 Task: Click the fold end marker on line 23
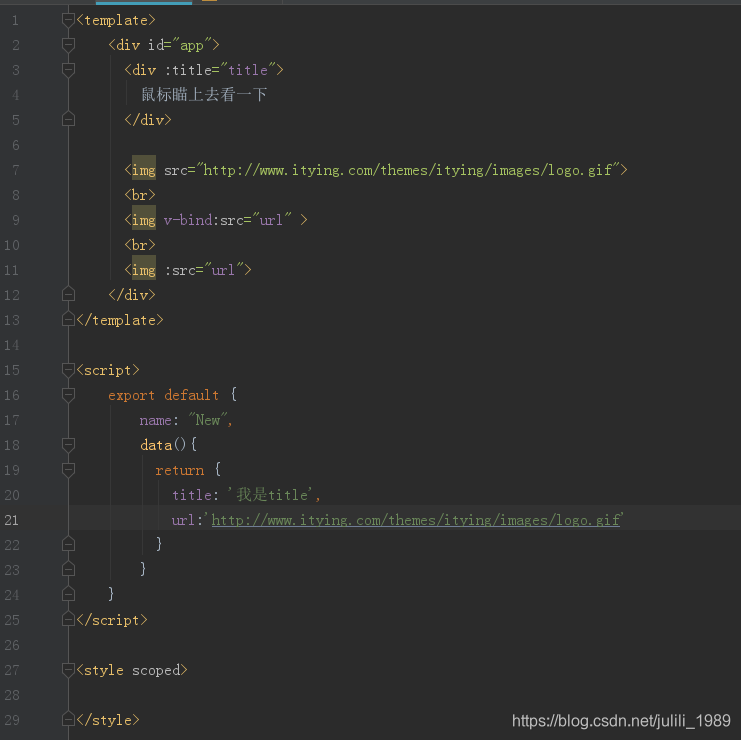(68, 570)
